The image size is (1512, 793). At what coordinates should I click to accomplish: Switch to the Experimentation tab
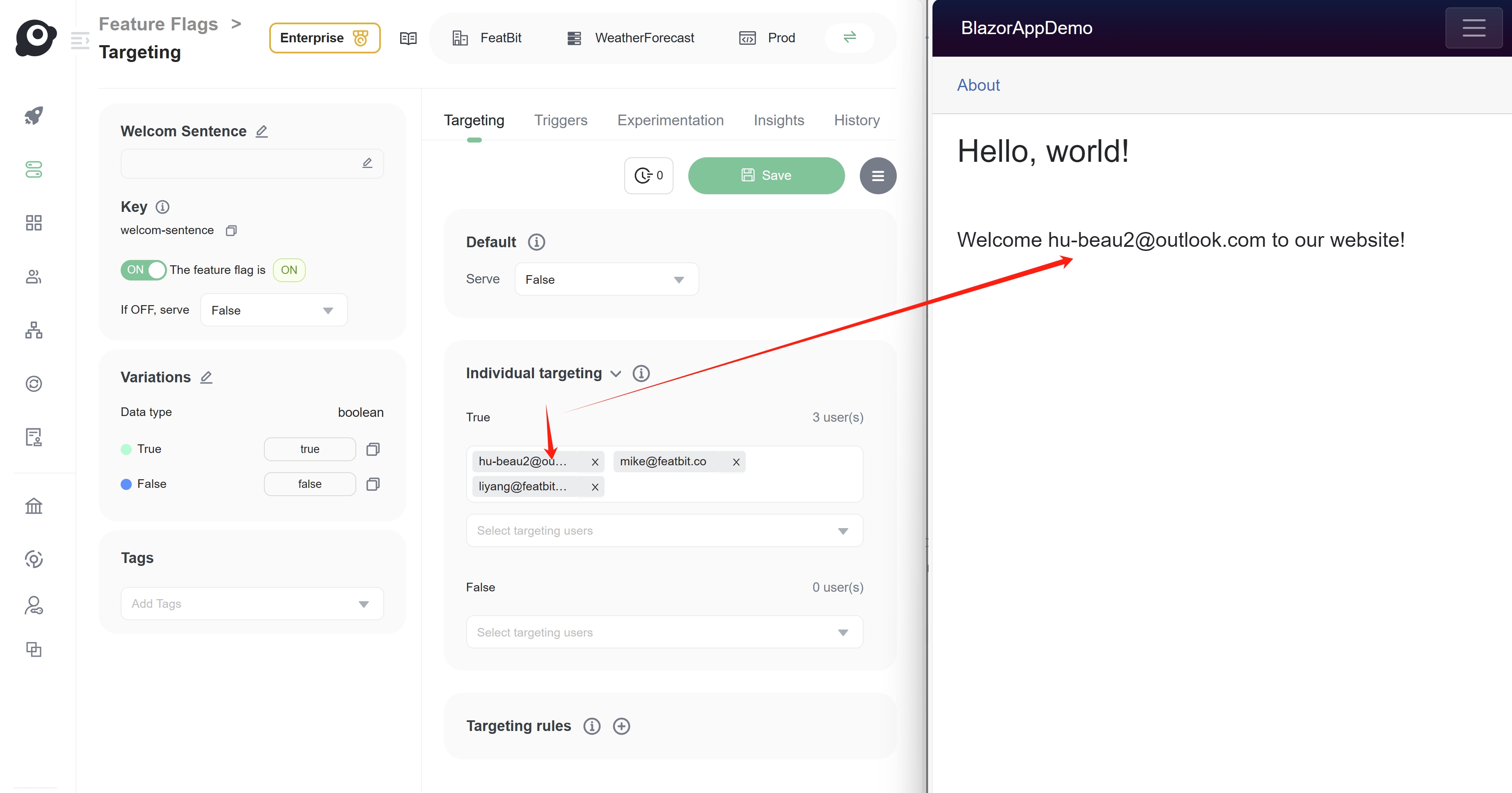pos(670,120)
